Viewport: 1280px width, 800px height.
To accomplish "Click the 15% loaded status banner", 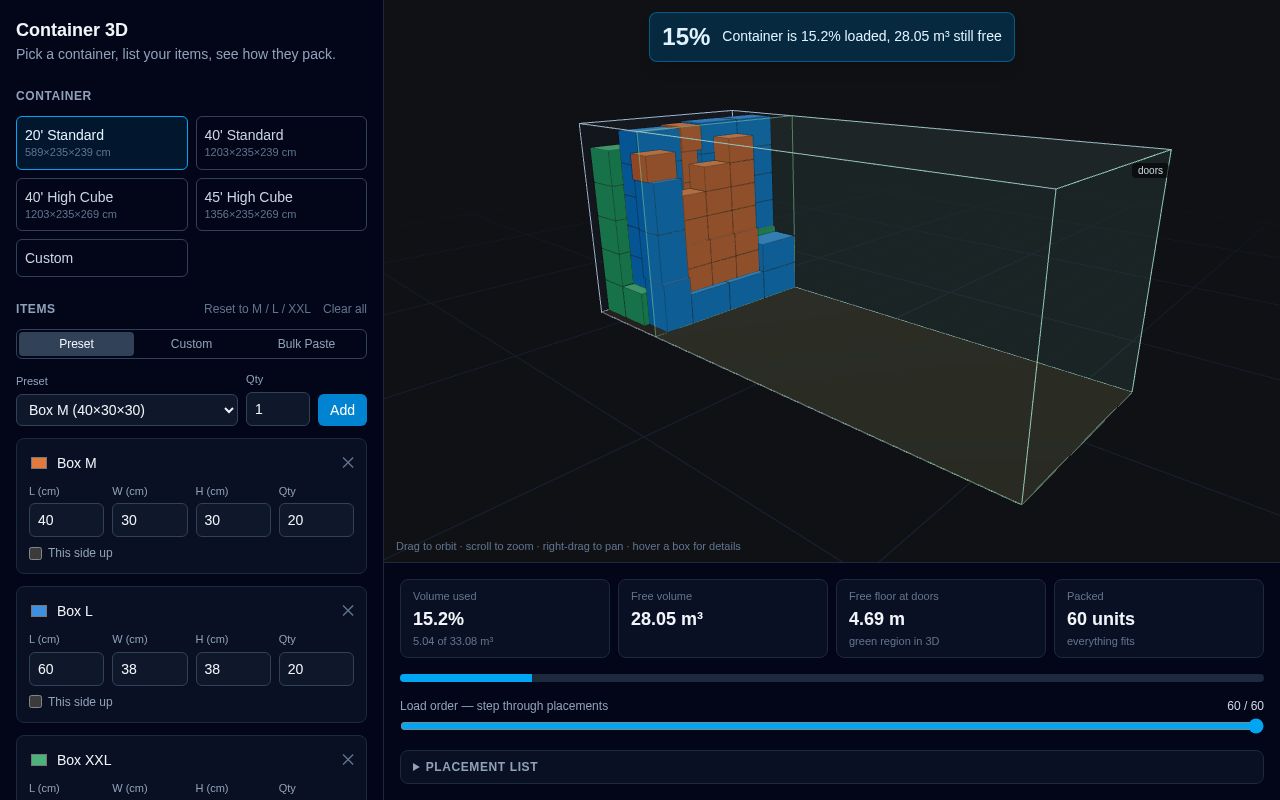I will click(x=832, y=37).
